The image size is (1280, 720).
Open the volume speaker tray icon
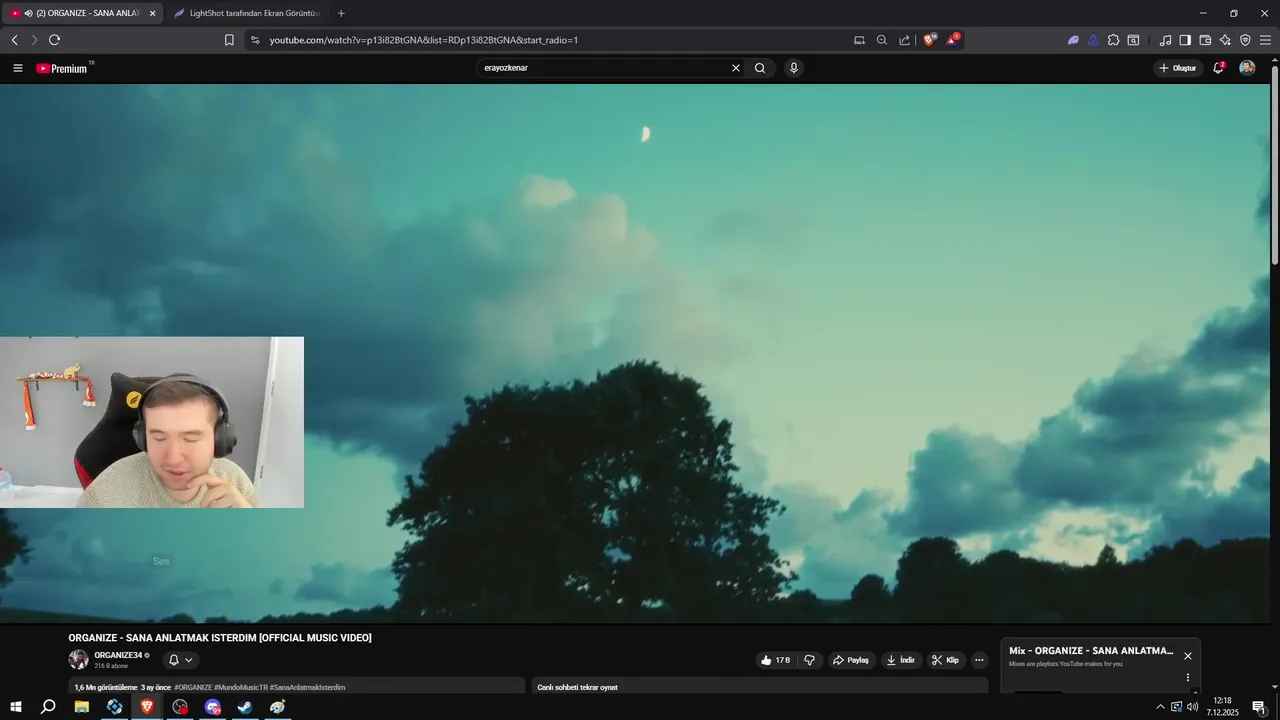[x=1192, y=707]
